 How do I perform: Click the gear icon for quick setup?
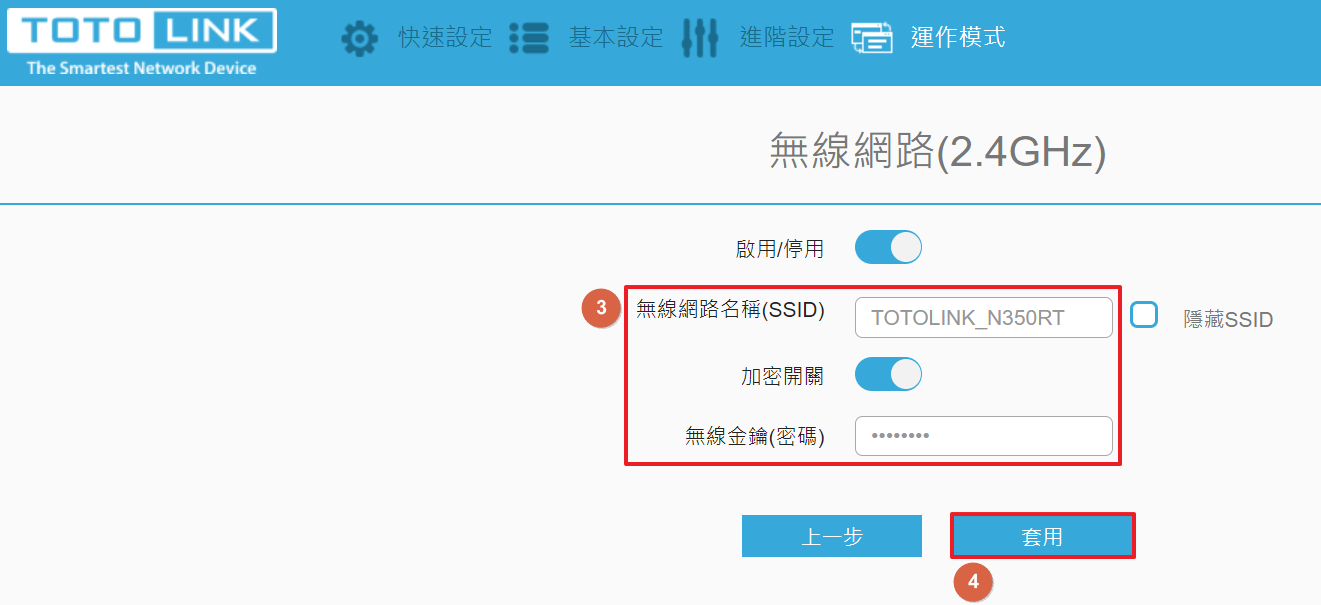tap(360, 38)
